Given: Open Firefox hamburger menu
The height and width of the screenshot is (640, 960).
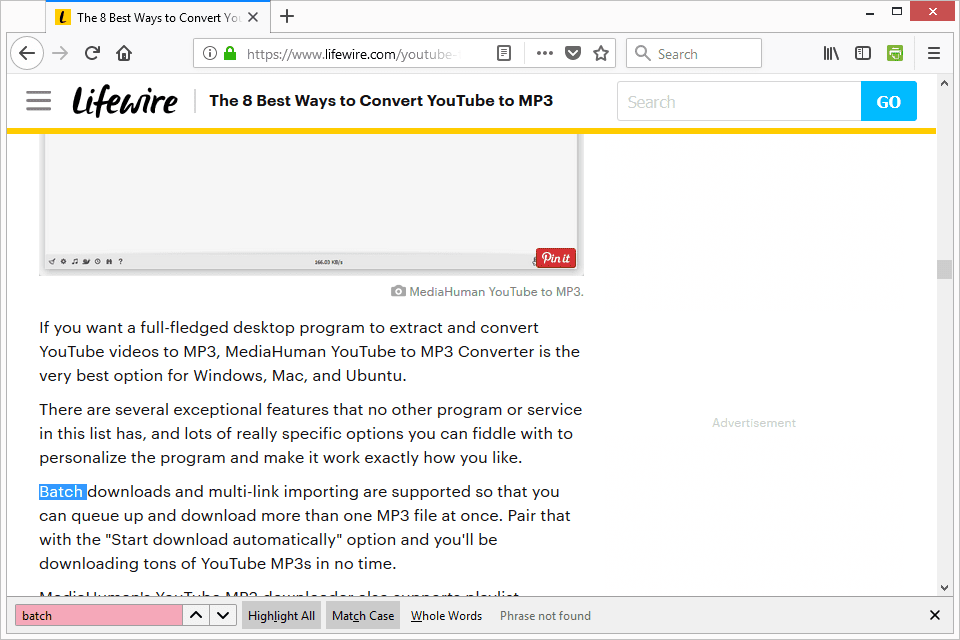Looking at the screenshot, I should pos(934,54).
